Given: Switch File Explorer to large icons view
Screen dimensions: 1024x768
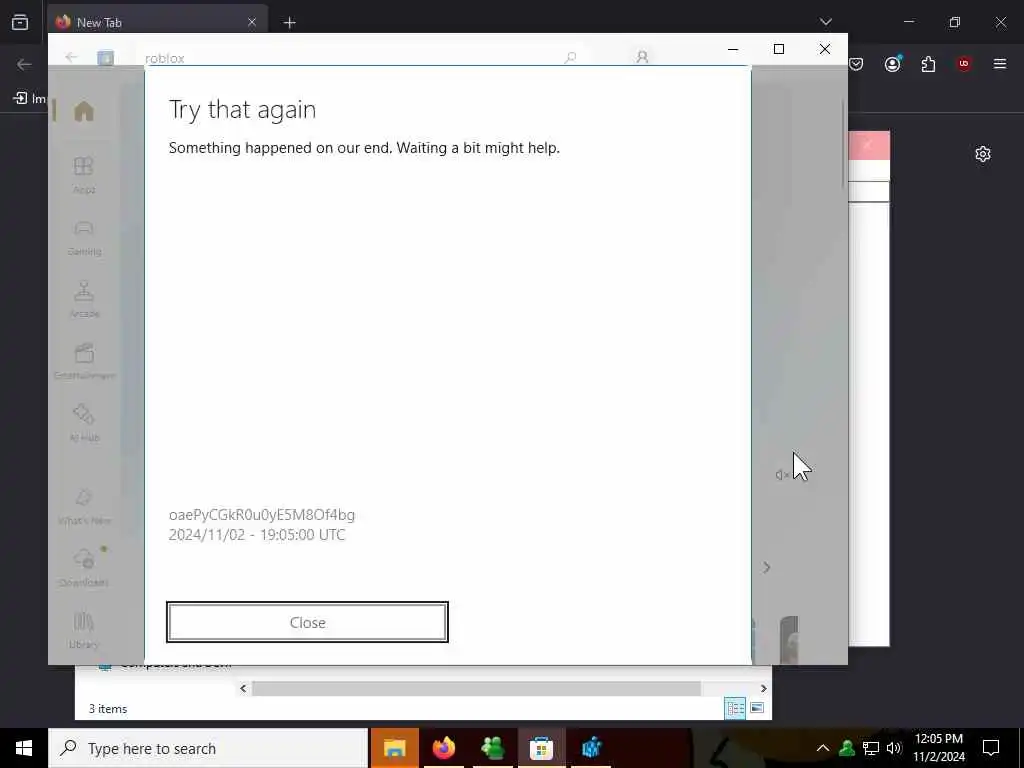Looking at the screenshot, I should point(758,707).
